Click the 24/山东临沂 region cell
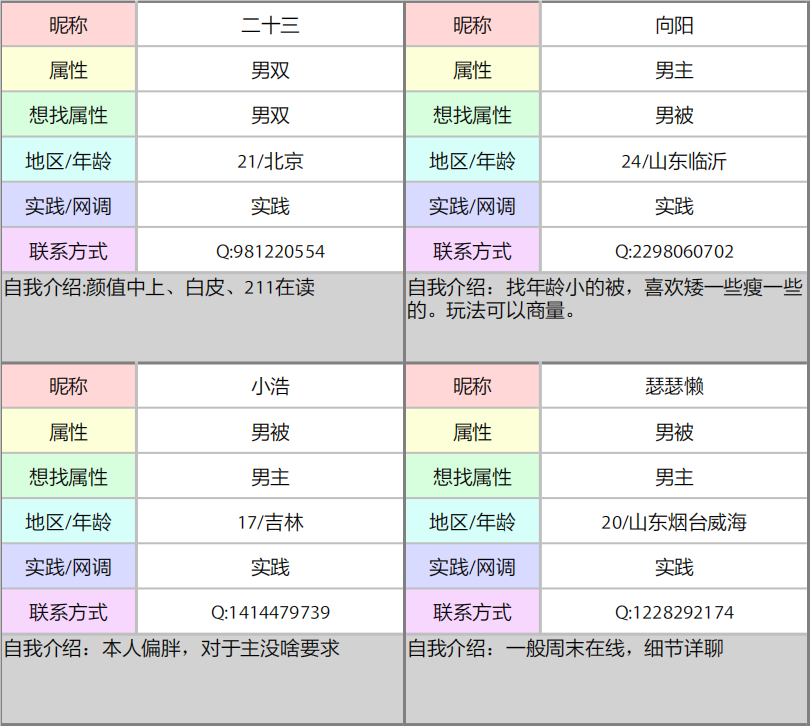 point(675,159)
